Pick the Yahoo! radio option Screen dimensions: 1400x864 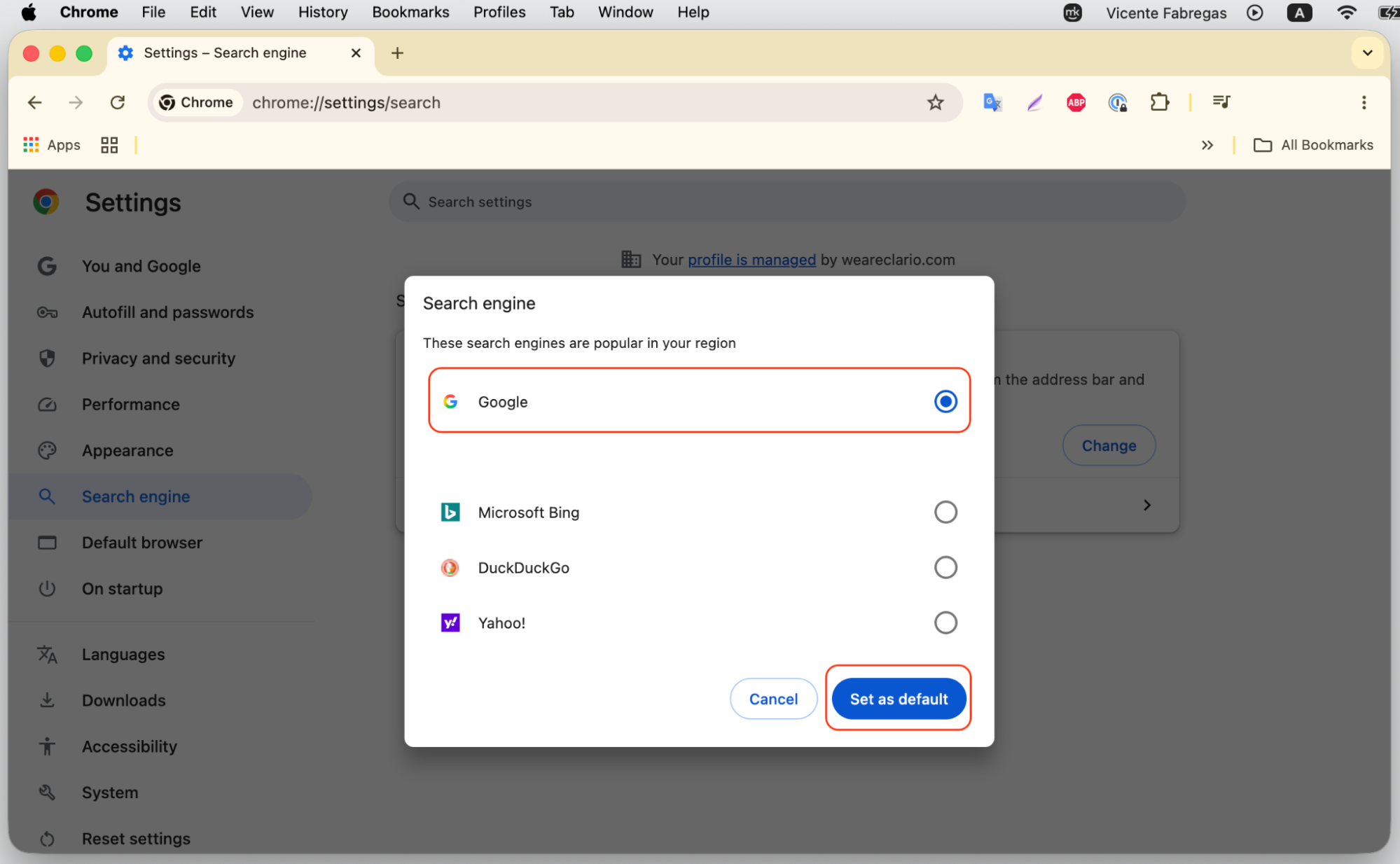pyautogui.click(x=945, y=622)
